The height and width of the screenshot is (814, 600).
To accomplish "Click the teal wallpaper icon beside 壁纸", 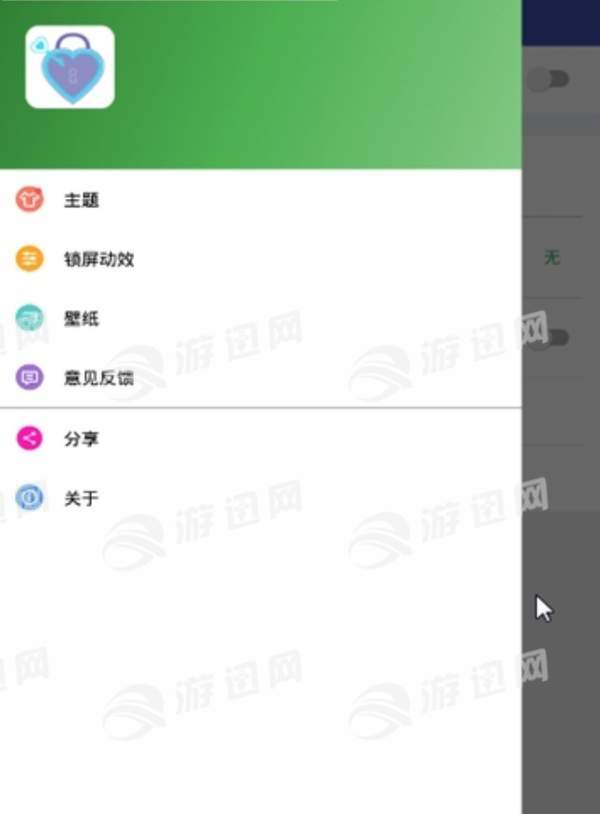I will tap(30, 318).
